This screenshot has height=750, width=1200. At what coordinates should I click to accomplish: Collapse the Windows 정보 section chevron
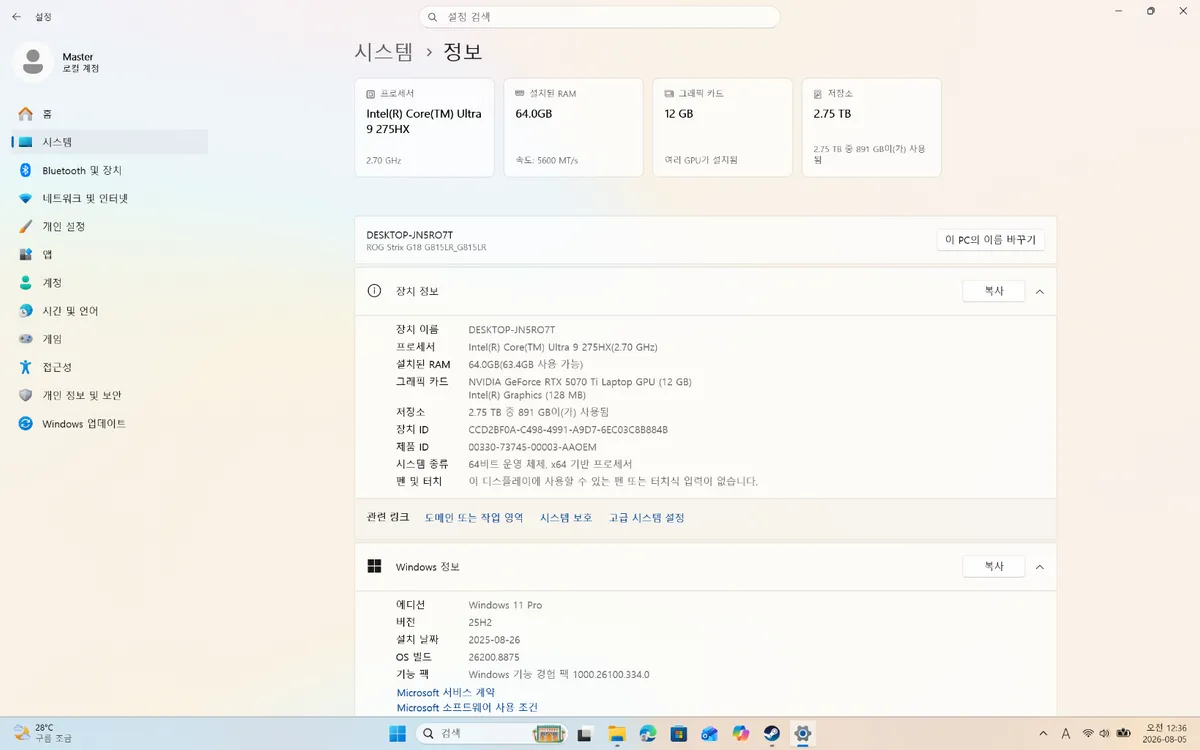pos(1040,566)
